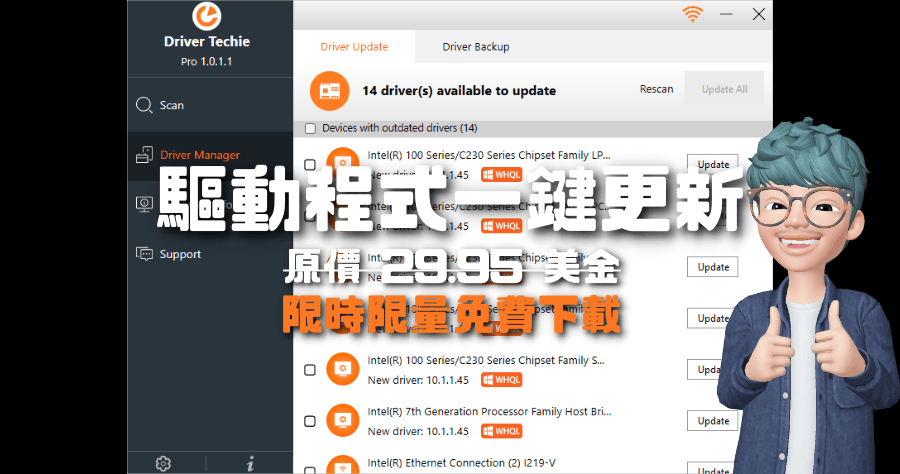Open settings via the gear icon
The height and width of the screenshot is (474, 900).
[163, 463]
